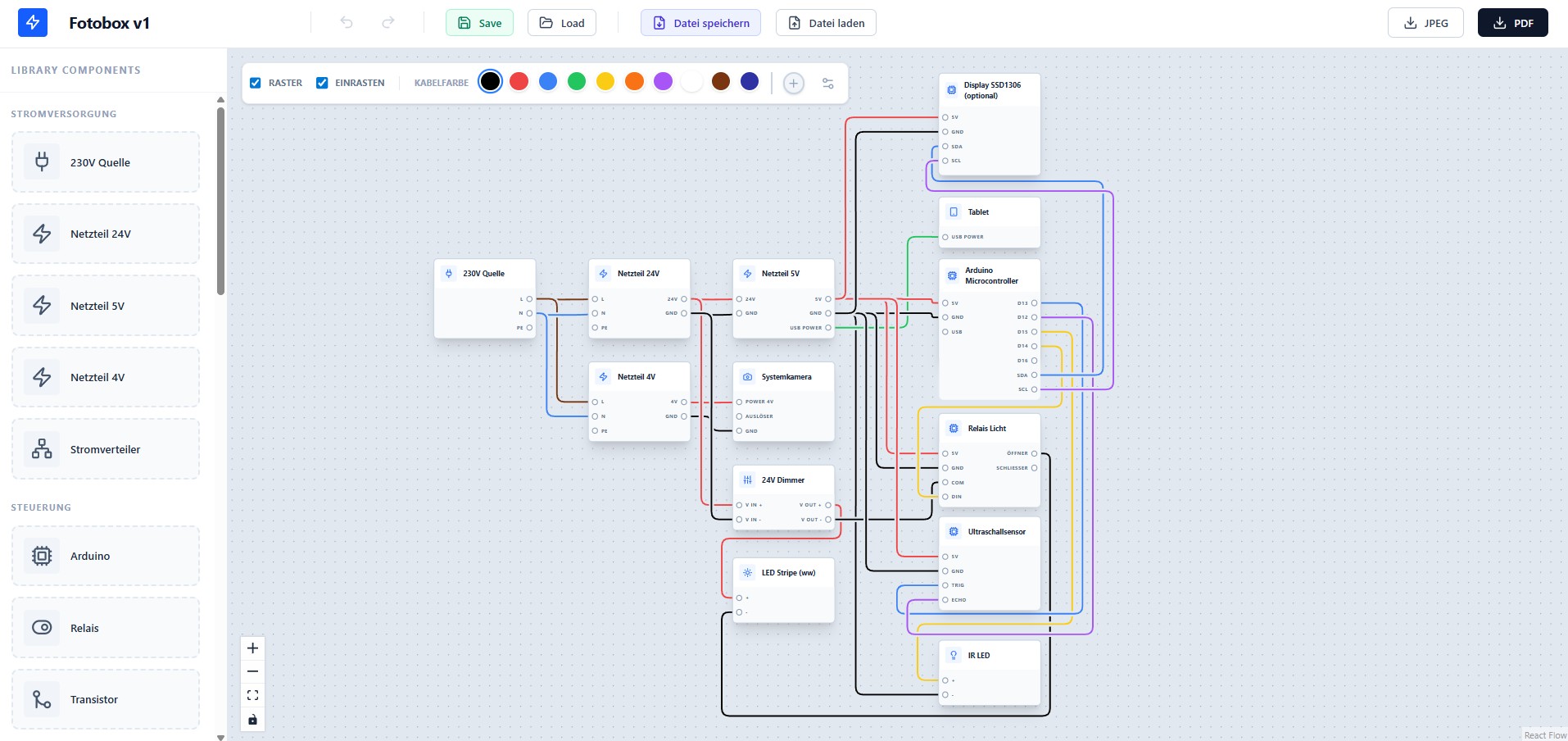
Task: Select blue cable color
Action: [548, 81]
